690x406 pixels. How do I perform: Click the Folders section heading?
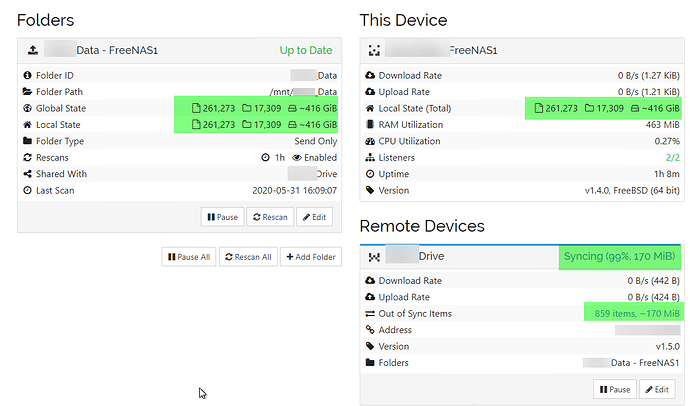[45, 20]
